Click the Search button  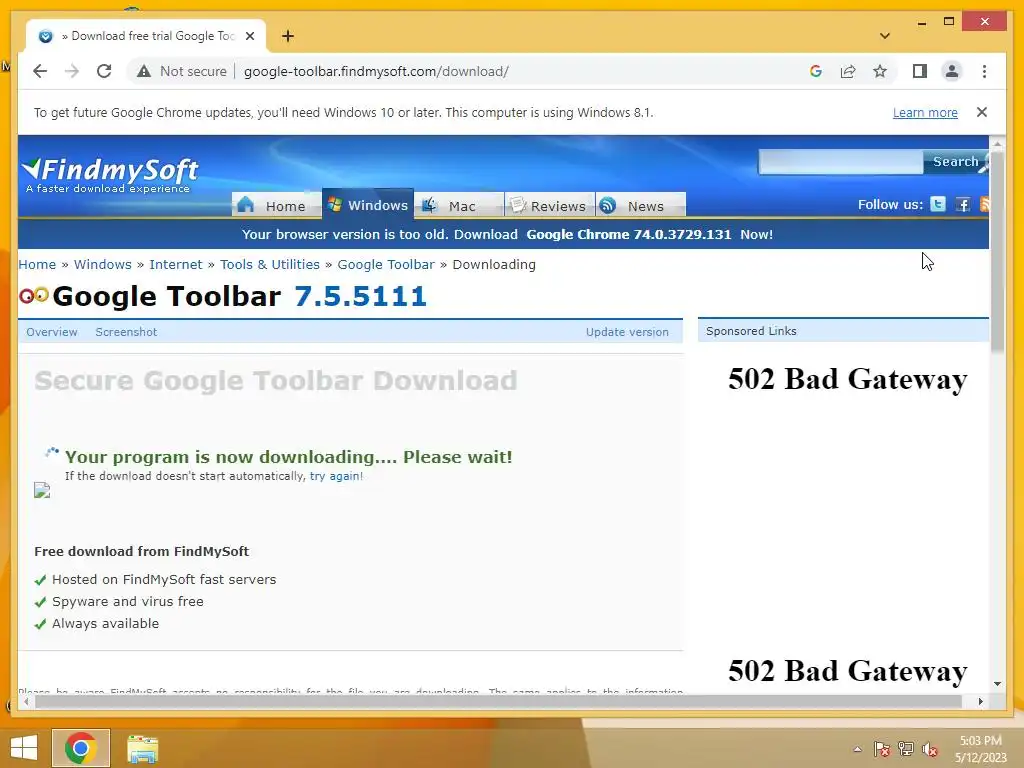tap(955, 161)
